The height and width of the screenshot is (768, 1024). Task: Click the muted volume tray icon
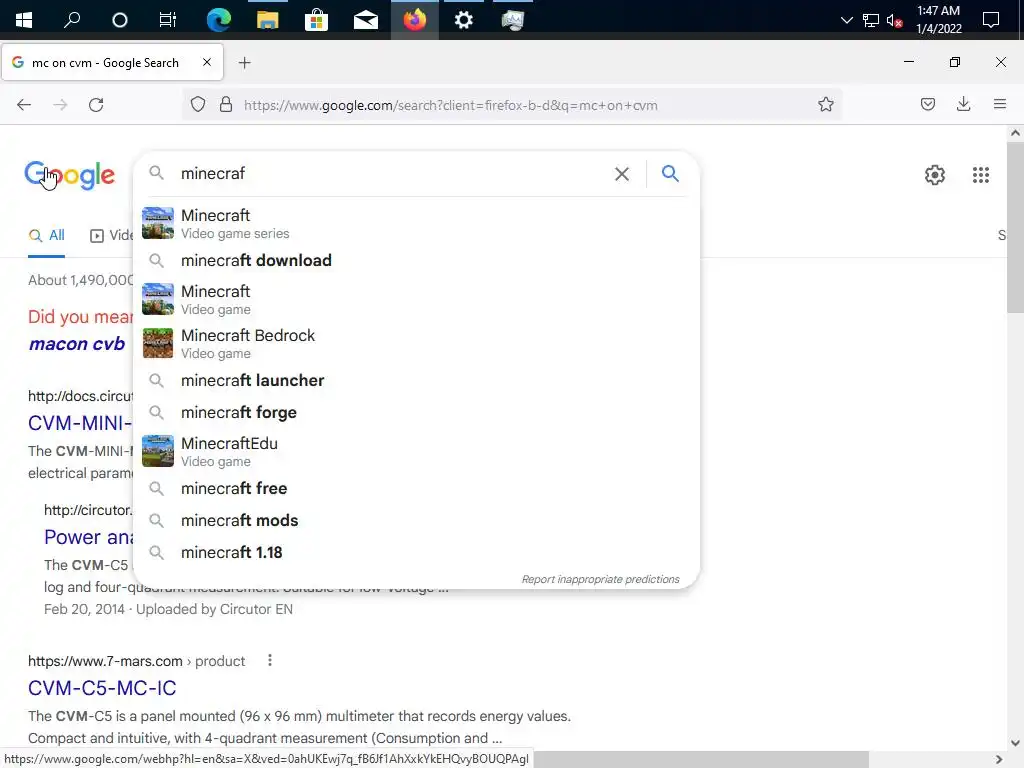(895, 20)
